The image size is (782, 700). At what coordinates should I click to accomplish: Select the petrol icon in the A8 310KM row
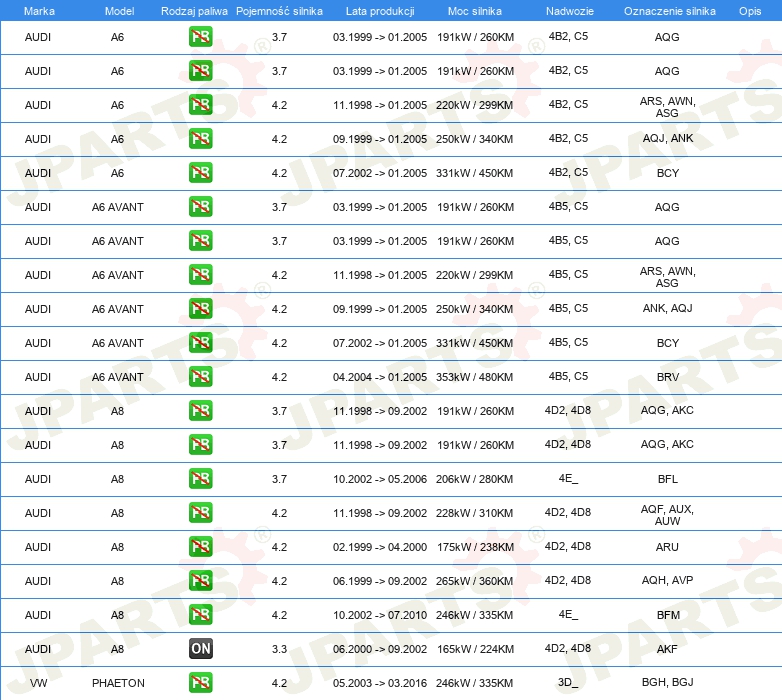click(200, 513)
